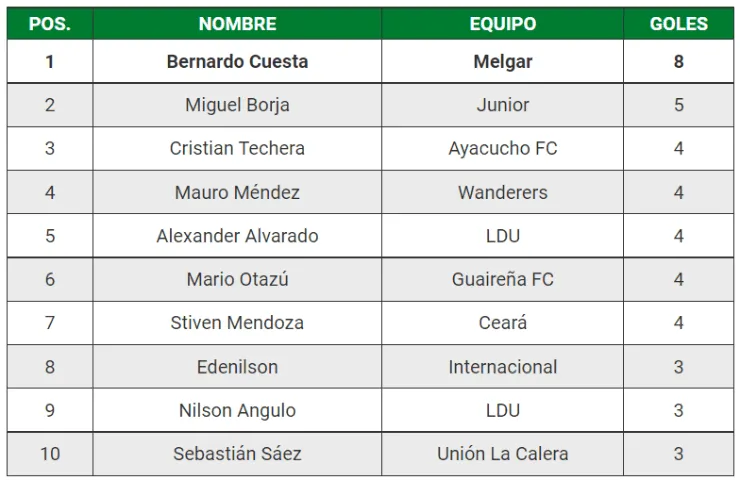Click Mario Otazú's name
Image resolution: width=740 pixels, height=480 pixels.
click(x=237, y=279)
